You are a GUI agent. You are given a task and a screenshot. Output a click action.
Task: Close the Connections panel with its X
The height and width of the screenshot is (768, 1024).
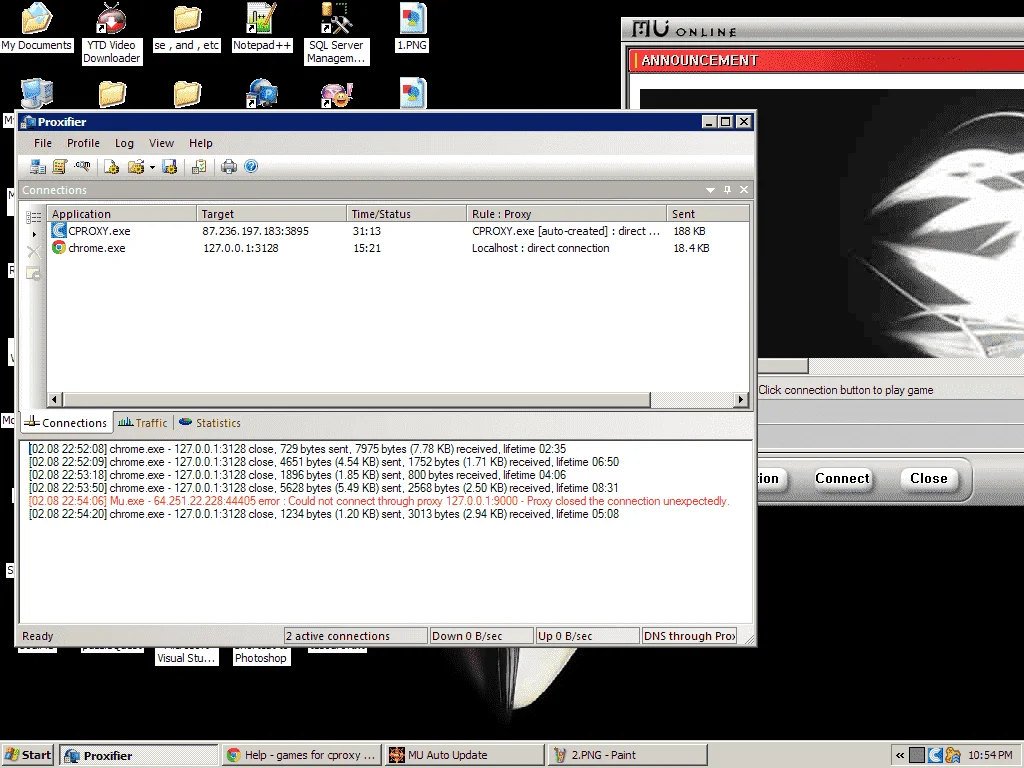point(744,190)
